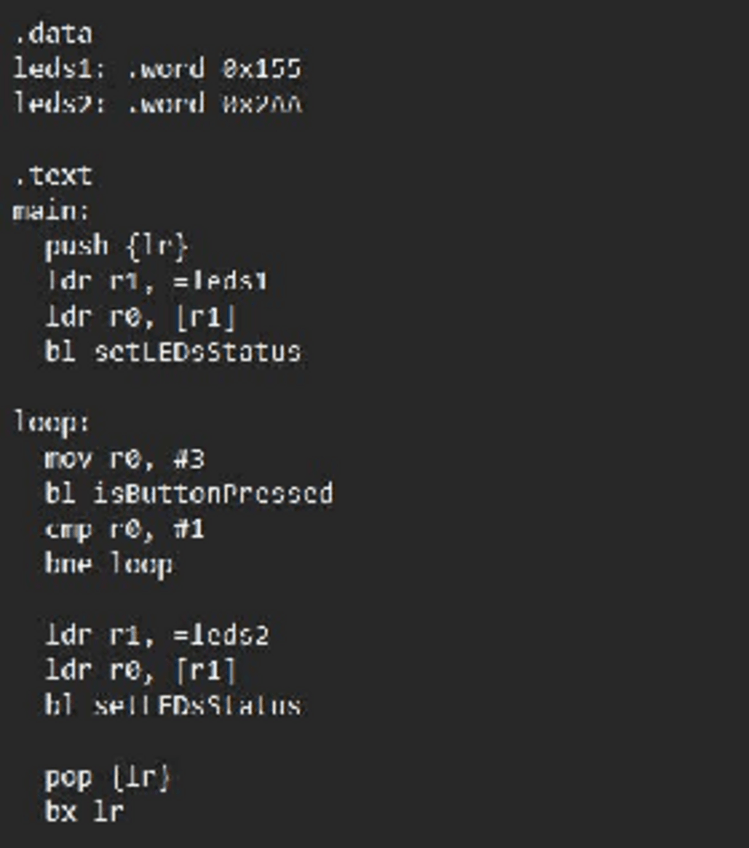Click the .text directive line

click(x=53, y=176)
